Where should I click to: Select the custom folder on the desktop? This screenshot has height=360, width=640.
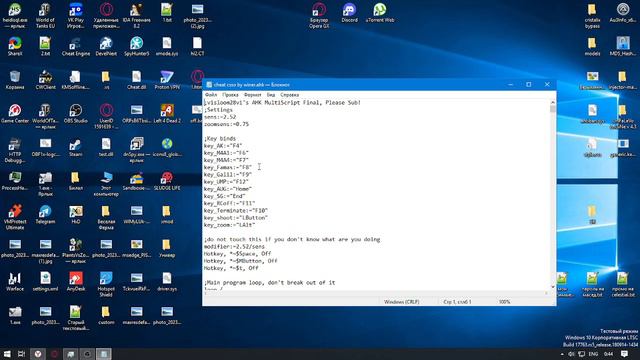[x=106, y=315]
